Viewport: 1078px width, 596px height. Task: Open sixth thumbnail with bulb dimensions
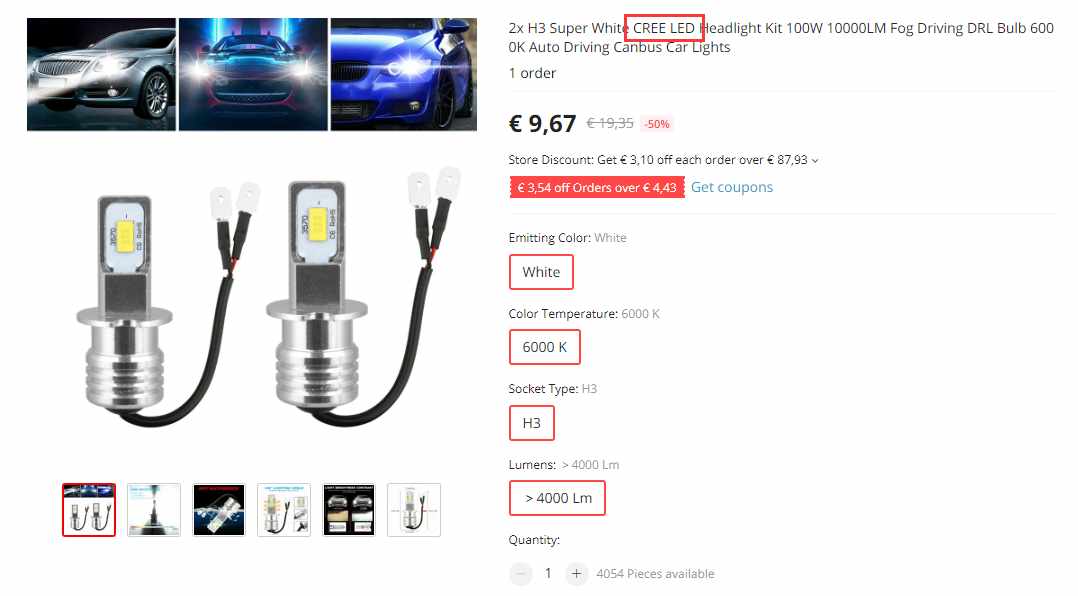pos(414,509)
